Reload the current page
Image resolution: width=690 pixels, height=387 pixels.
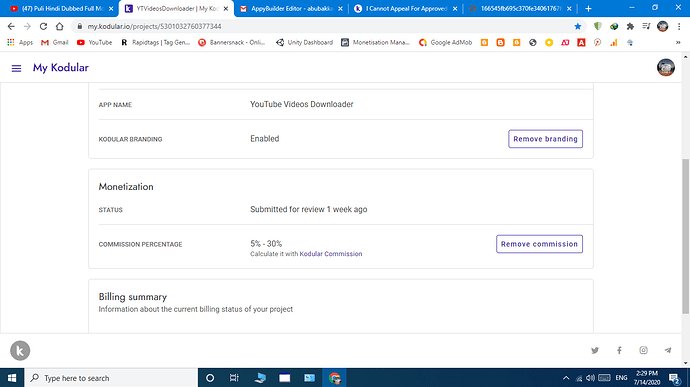(x=43, y=26)
